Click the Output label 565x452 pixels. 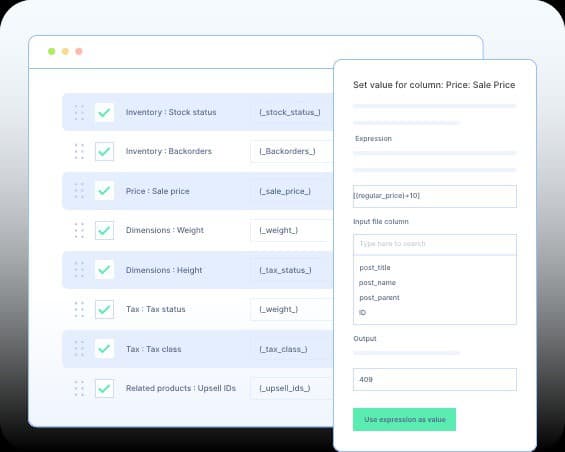coord(365,339)
